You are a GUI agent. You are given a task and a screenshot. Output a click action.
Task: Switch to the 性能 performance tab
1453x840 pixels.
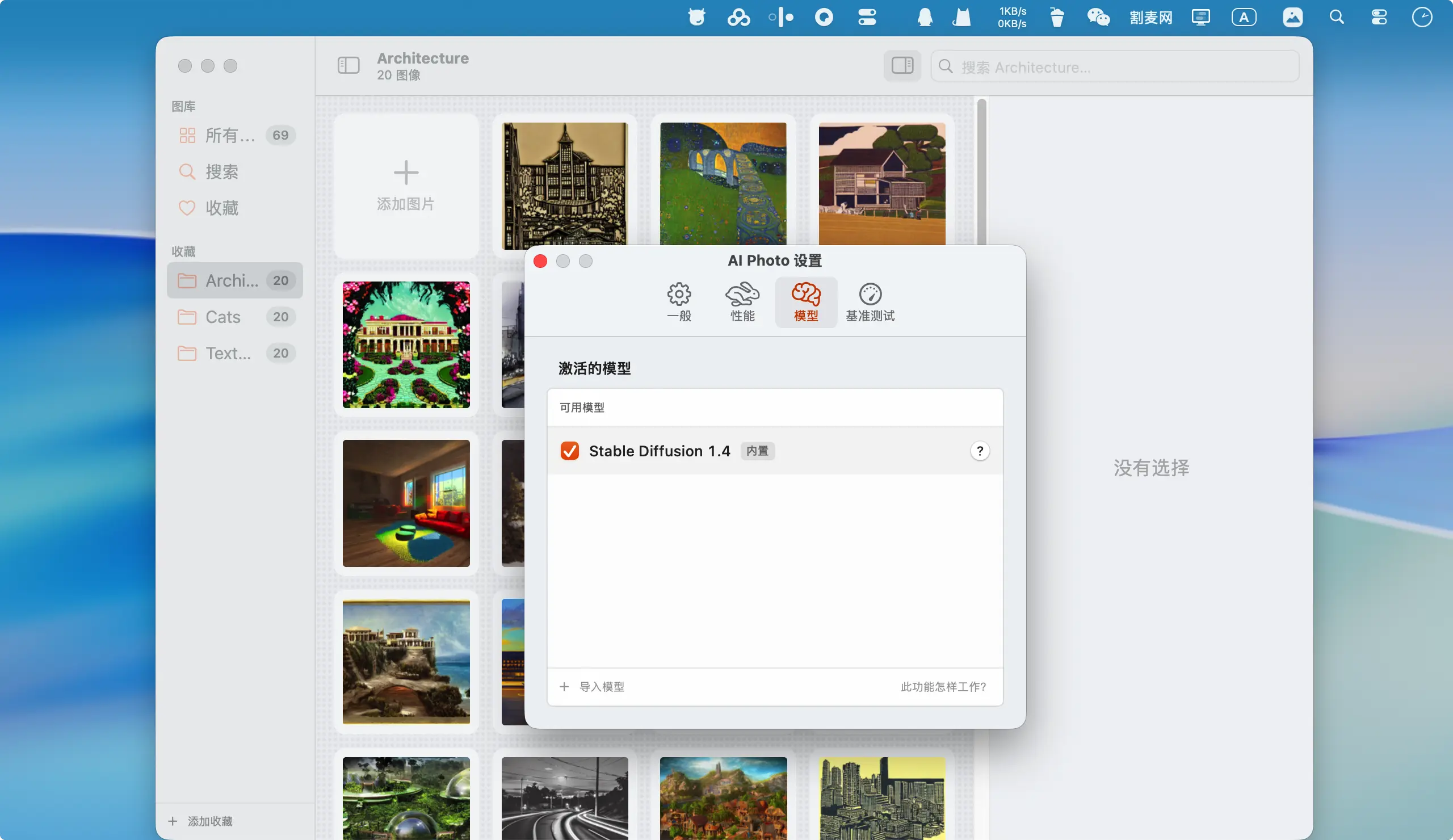742,301
